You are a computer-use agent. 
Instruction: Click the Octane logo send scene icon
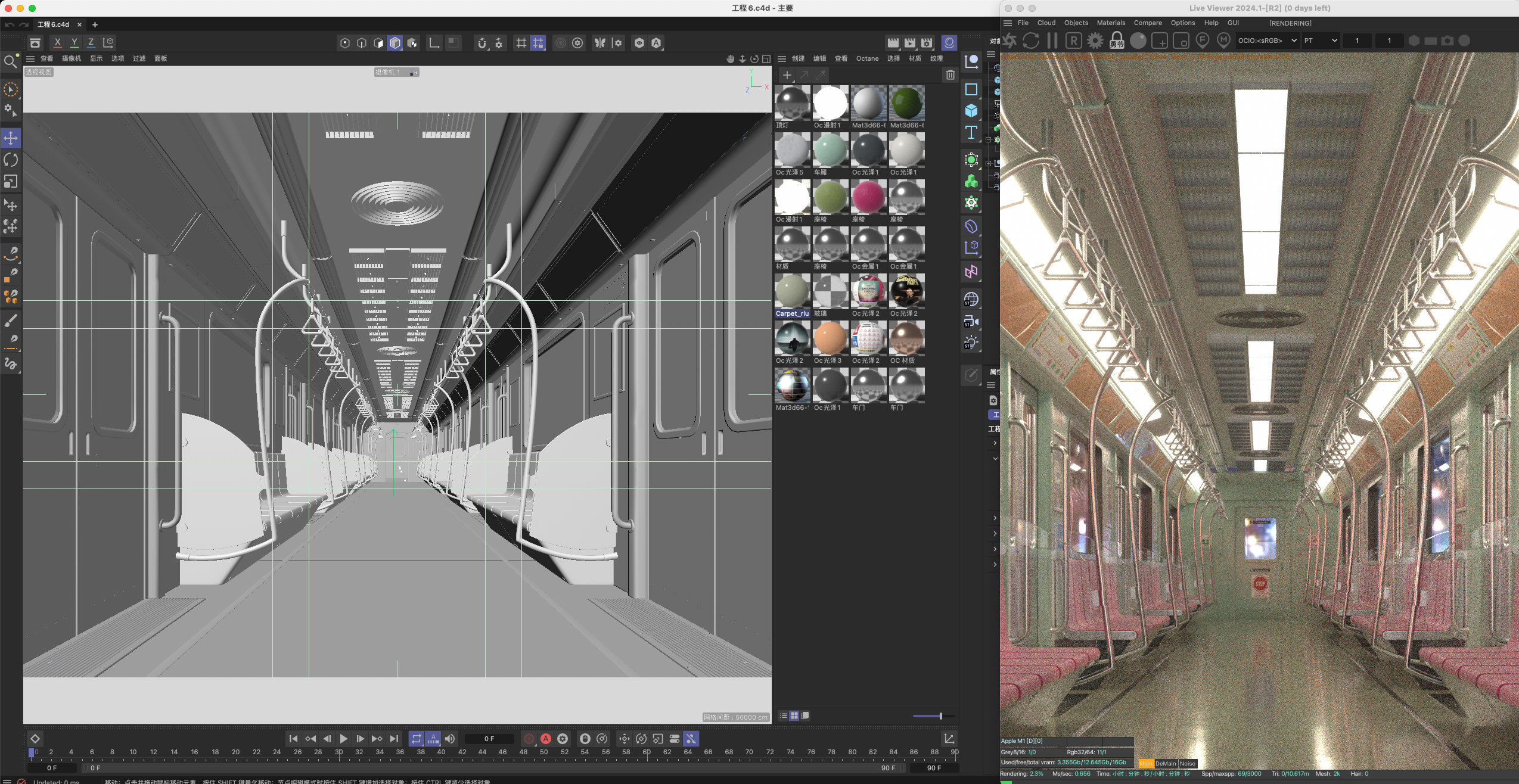[1009, 41]
